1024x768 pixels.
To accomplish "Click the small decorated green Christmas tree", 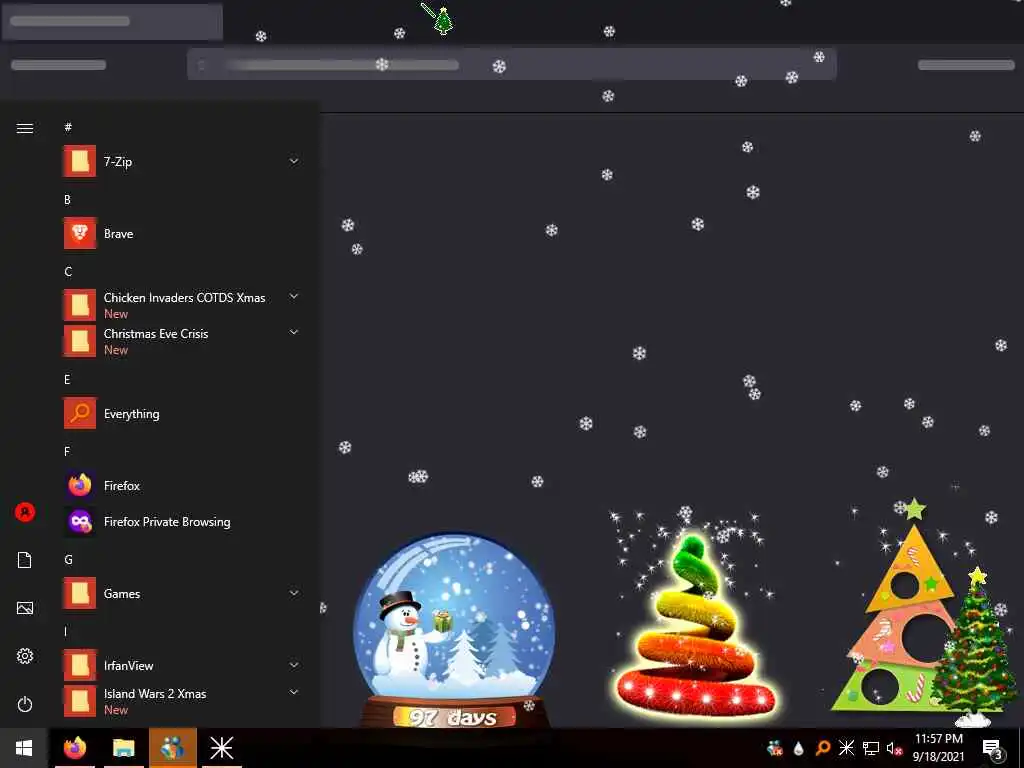I will coord(974,647).
